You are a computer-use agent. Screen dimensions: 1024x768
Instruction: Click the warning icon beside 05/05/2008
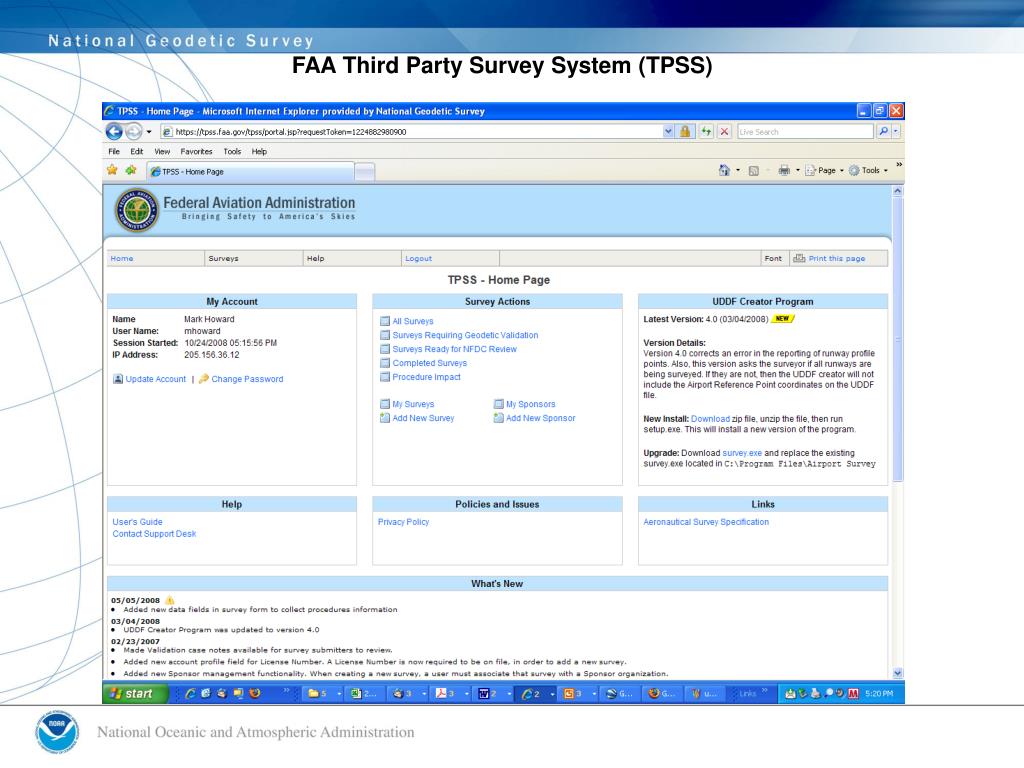170,600
